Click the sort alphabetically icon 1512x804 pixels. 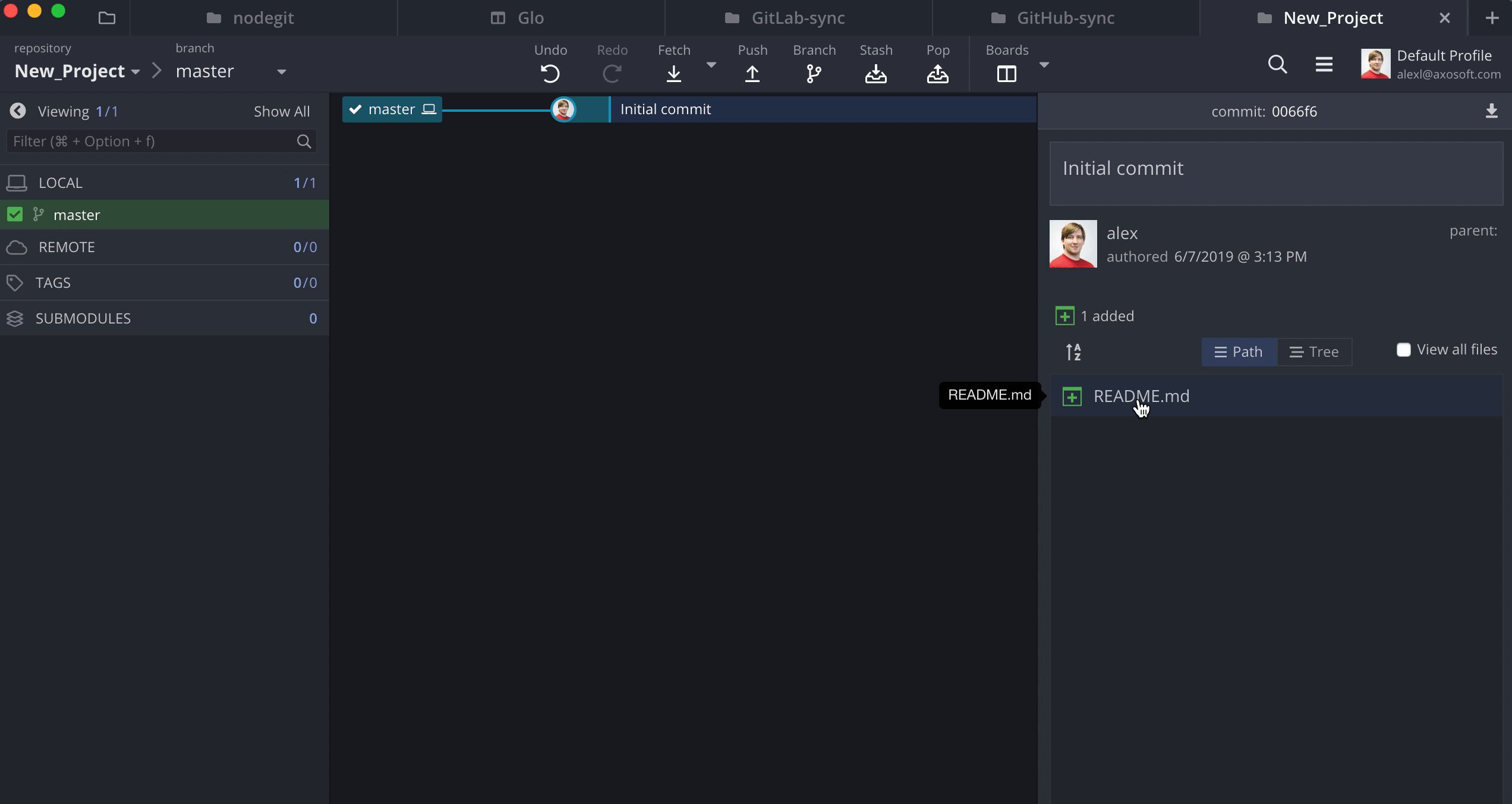pyautogui.click(x=1073, y=352)
